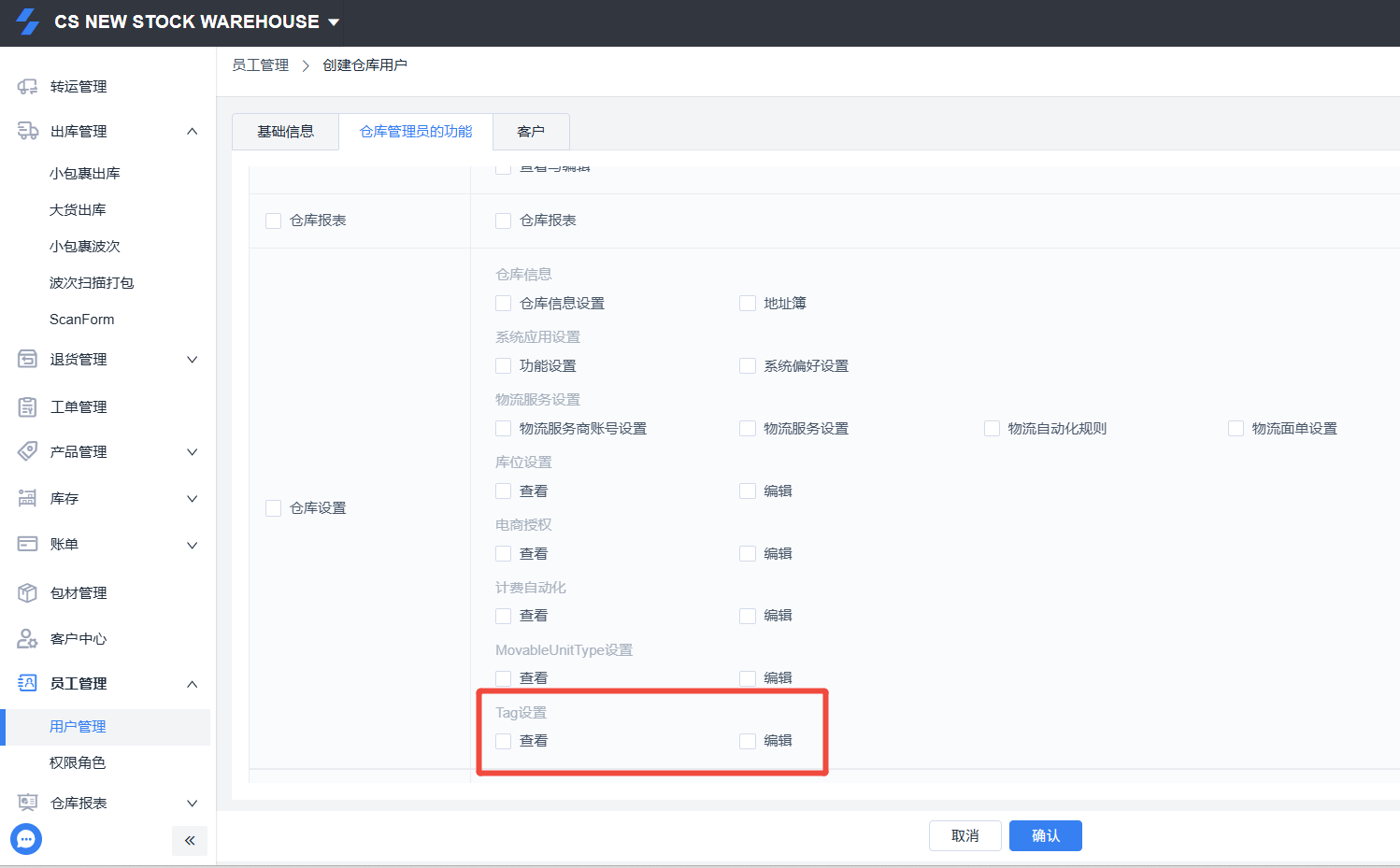
Task: Go to 员工管理 breadcrumb link
Action: pyautogui.click(x=261, y=65)
